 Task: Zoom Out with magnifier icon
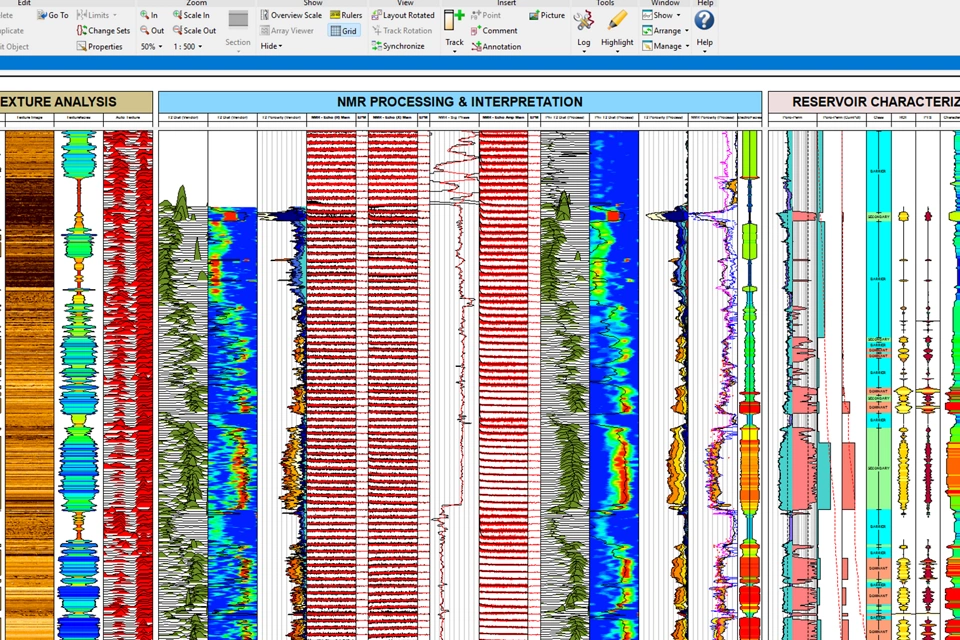click(152, 30)
